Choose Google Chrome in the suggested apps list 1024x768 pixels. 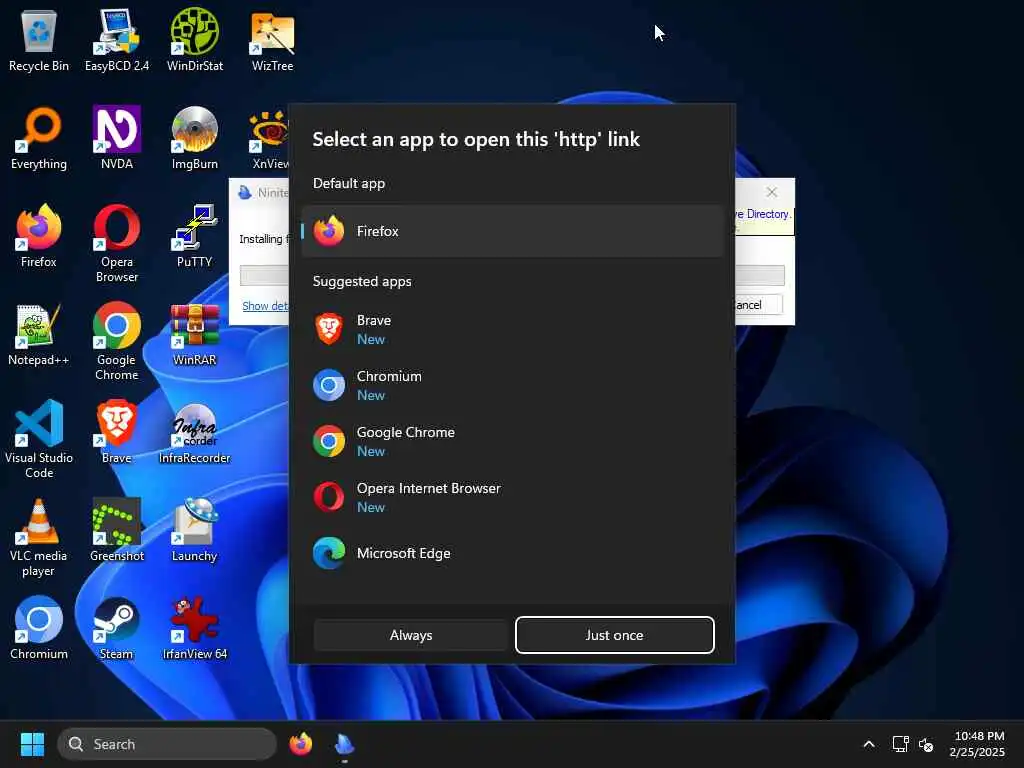(x=513, y=441)
